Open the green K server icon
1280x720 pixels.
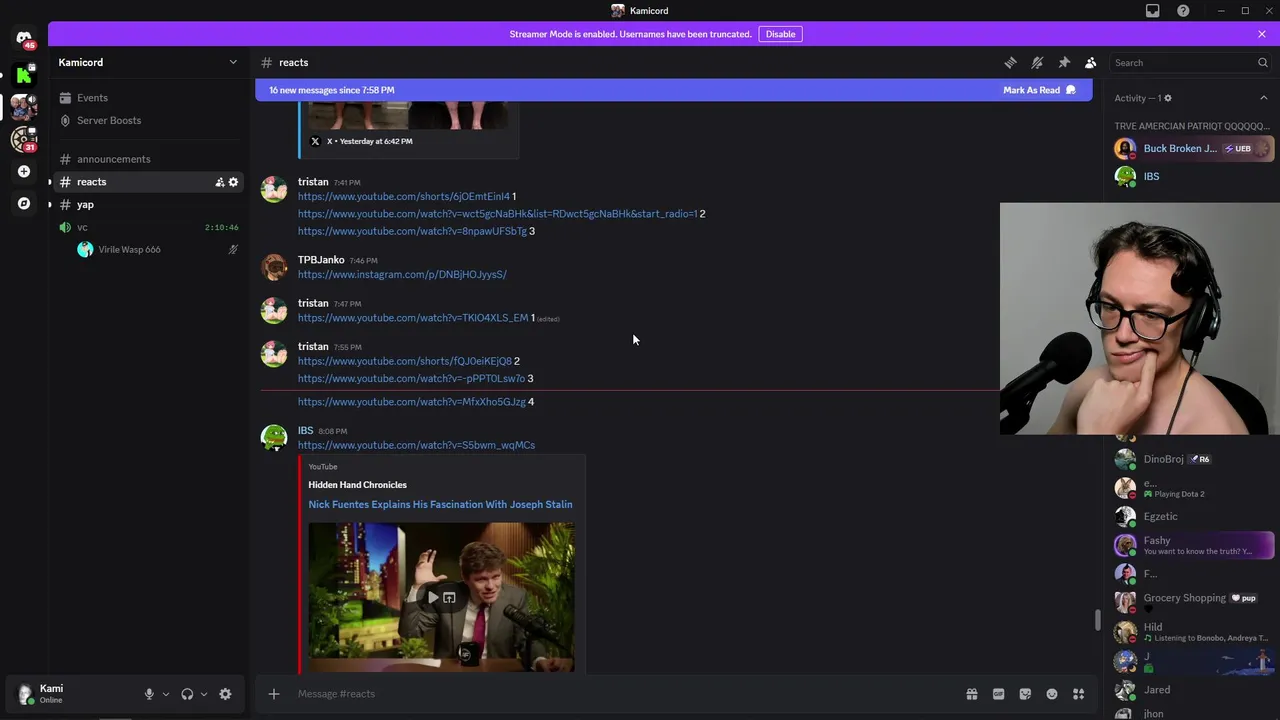pyautogui.click(x=24, y=75)
